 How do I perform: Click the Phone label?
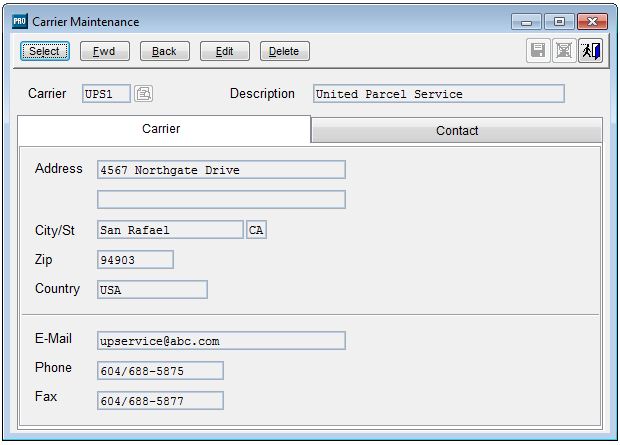(53, 367)
